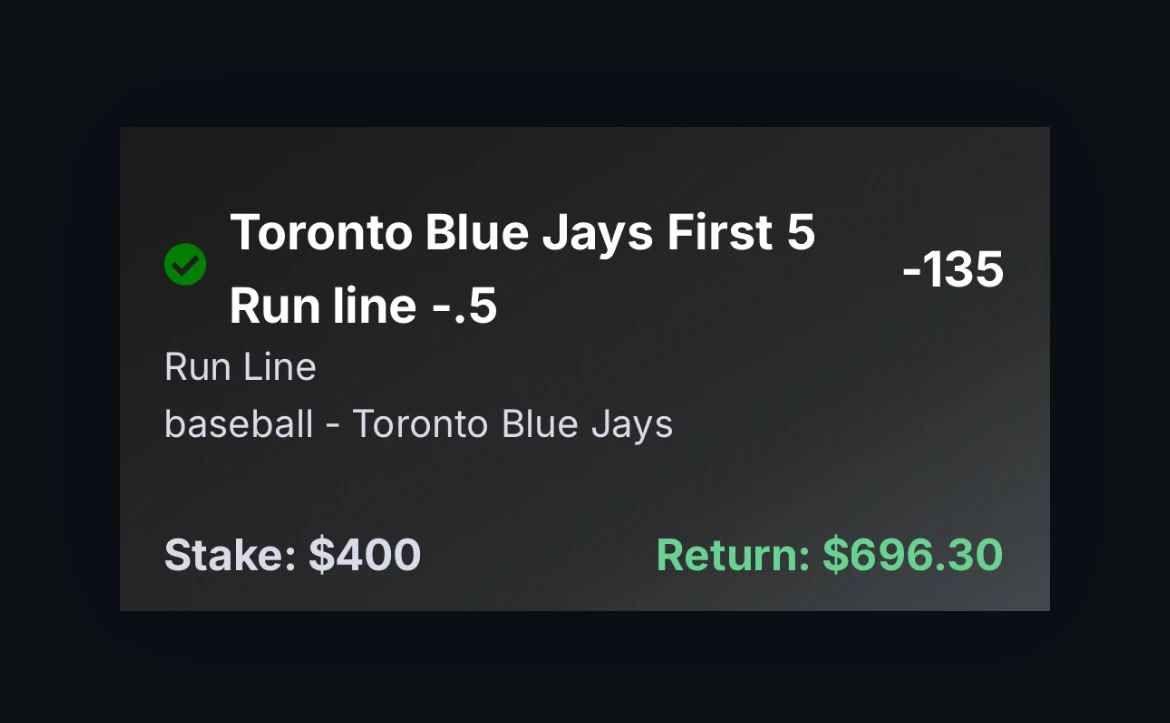
Task: Open the Toronto Blue Jays First 5 title
Action: pyautogui.click(x=522, y=233)
